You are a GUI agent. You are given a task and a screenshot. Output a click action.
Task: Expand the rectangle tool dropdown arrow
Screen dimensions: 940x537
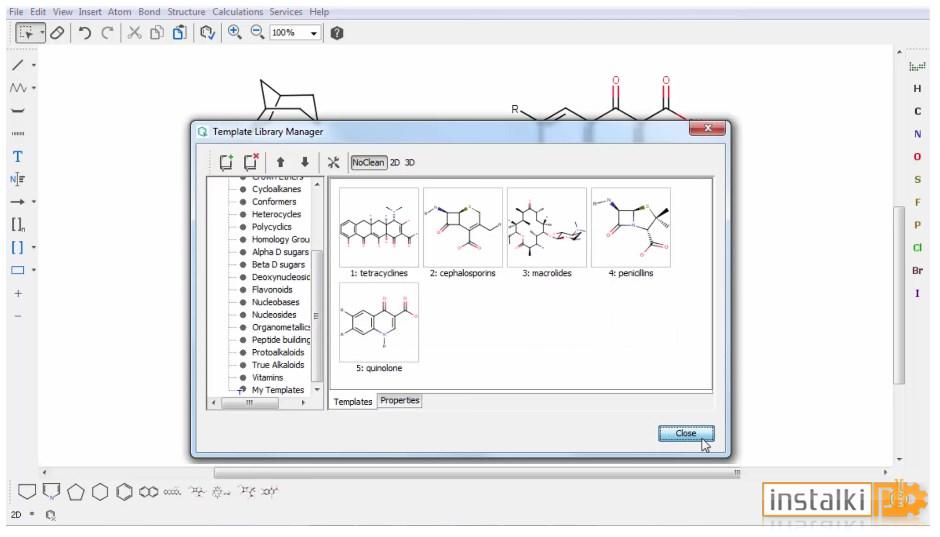pos(34,270)
